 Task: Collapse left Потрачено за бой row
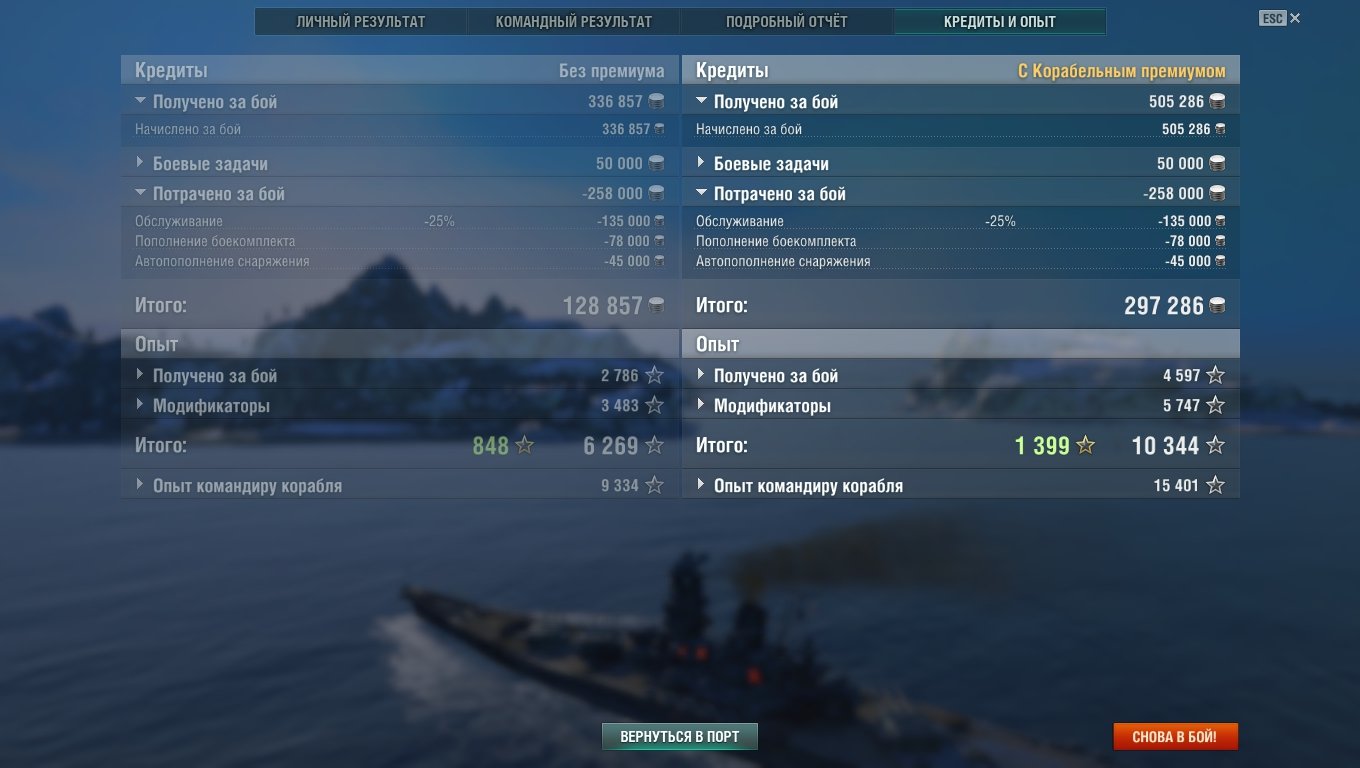400,193
